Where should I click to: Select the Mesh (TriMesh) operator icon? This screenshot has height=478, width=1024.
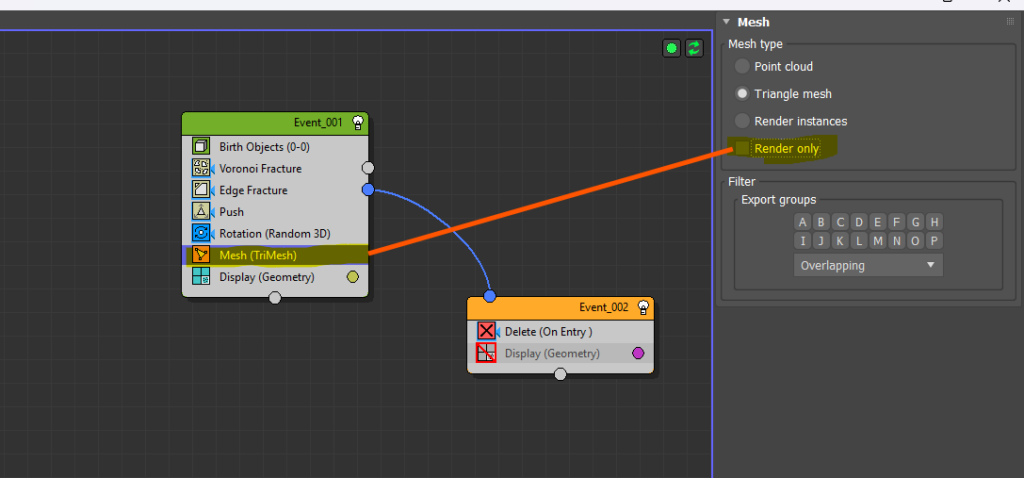click(x=200, y=255)
